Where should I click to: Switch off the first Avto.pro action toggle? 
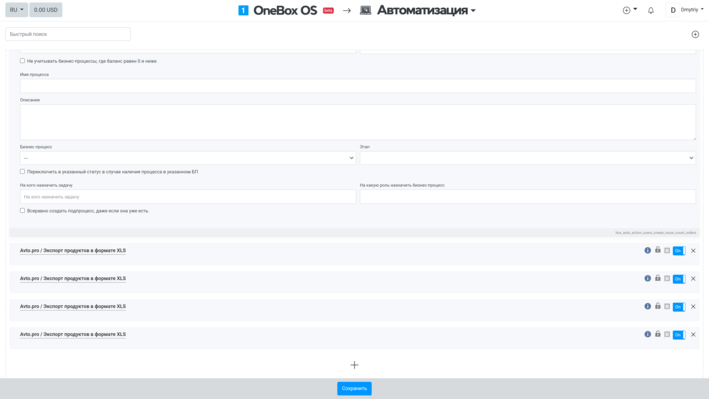679,251
